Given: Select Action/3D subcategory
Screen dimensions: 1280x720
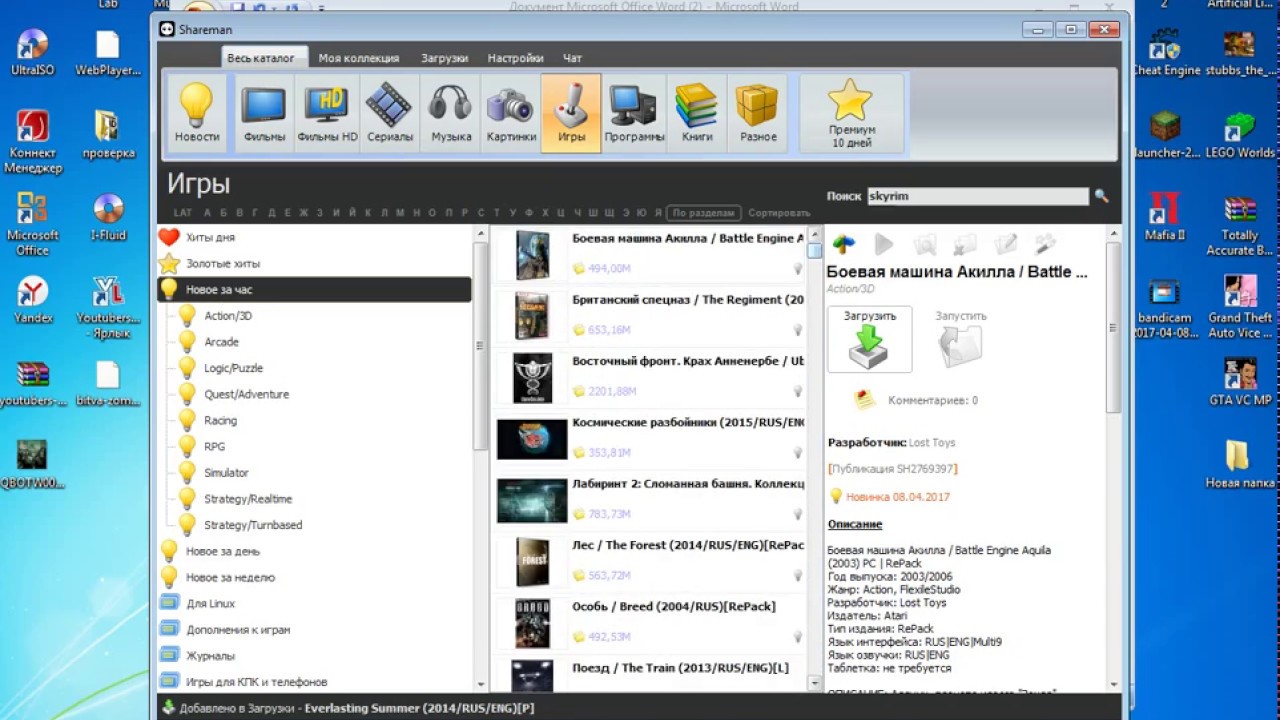Looking at the screenshot, I should point(228,316).
